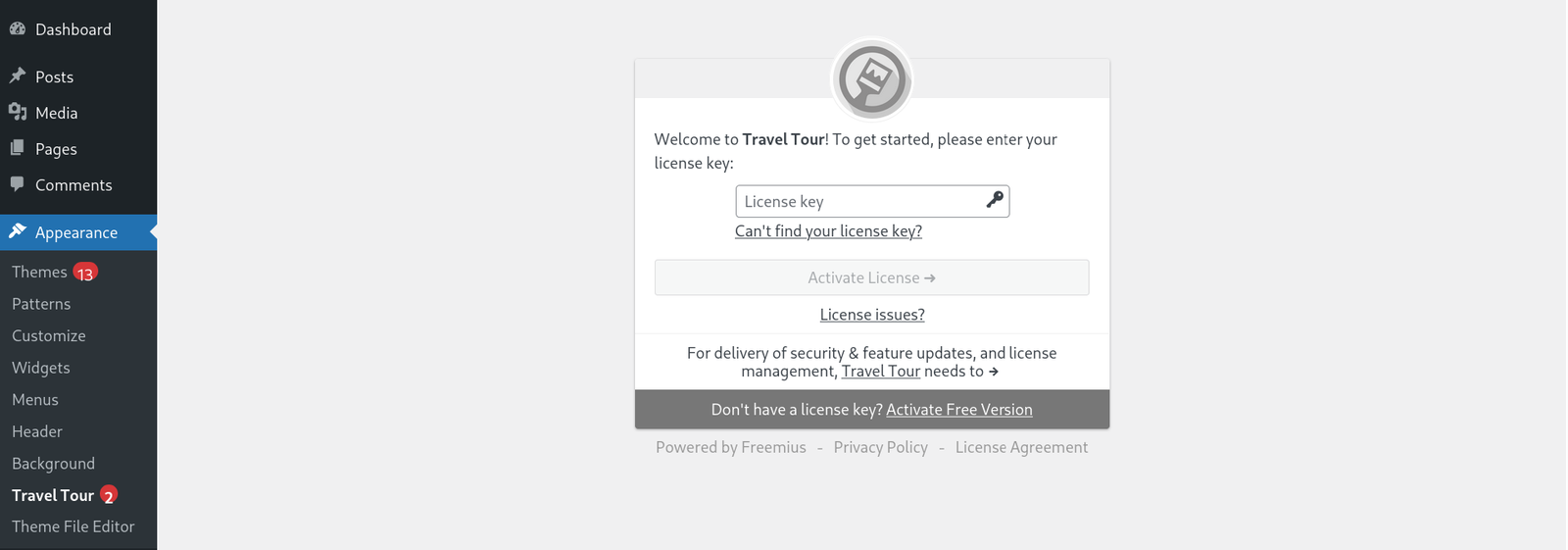The height and width of the screenshot is (550, 1568).
Task: Click the key icon in license field
Action: pyautogui.click(x=995, y=200)
